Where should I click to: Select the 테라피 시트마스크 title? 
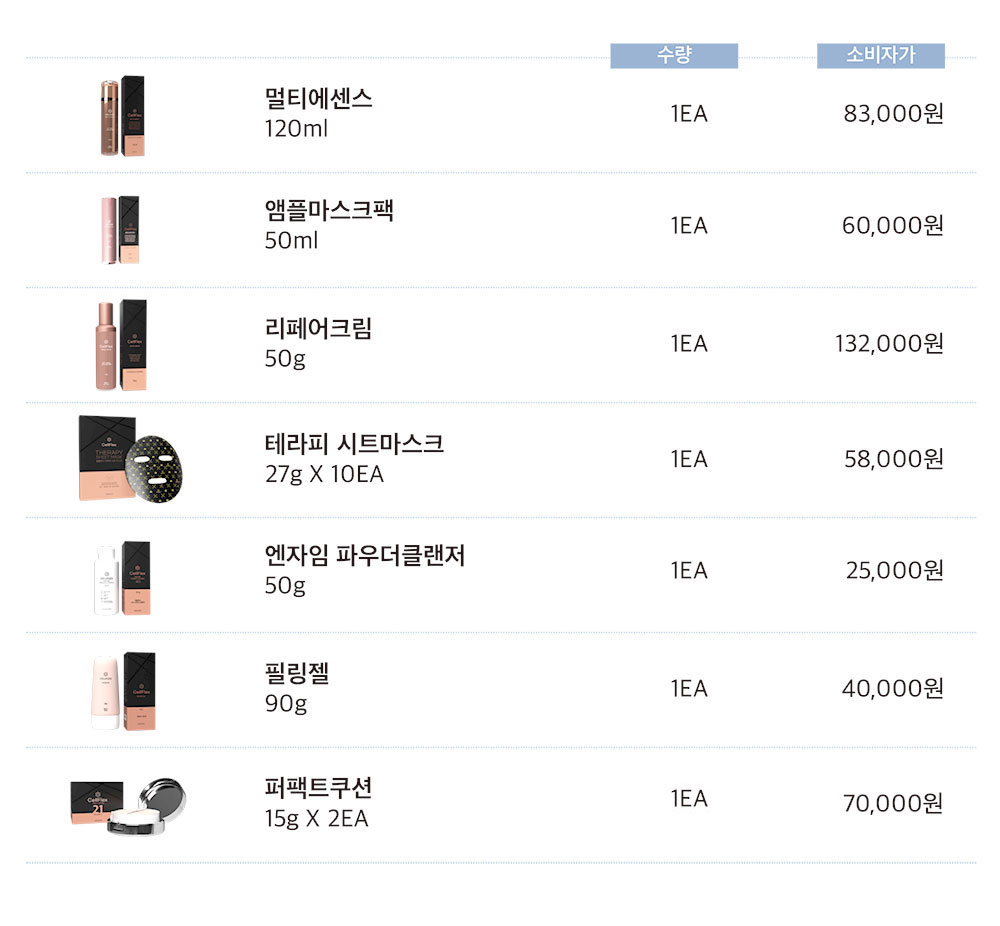coord(354,443)
